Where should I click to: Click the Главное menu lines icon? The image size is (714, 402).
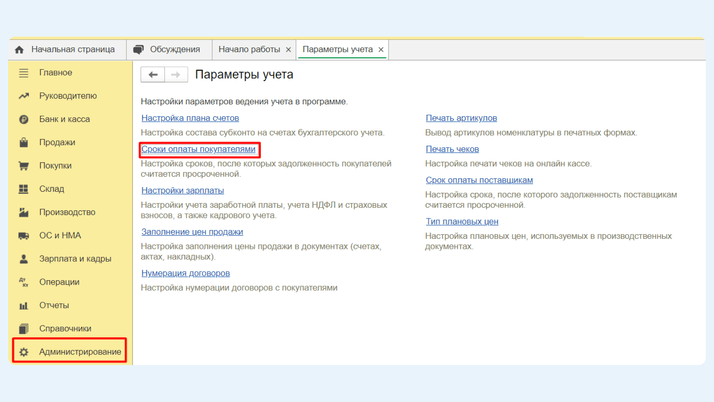24,73
